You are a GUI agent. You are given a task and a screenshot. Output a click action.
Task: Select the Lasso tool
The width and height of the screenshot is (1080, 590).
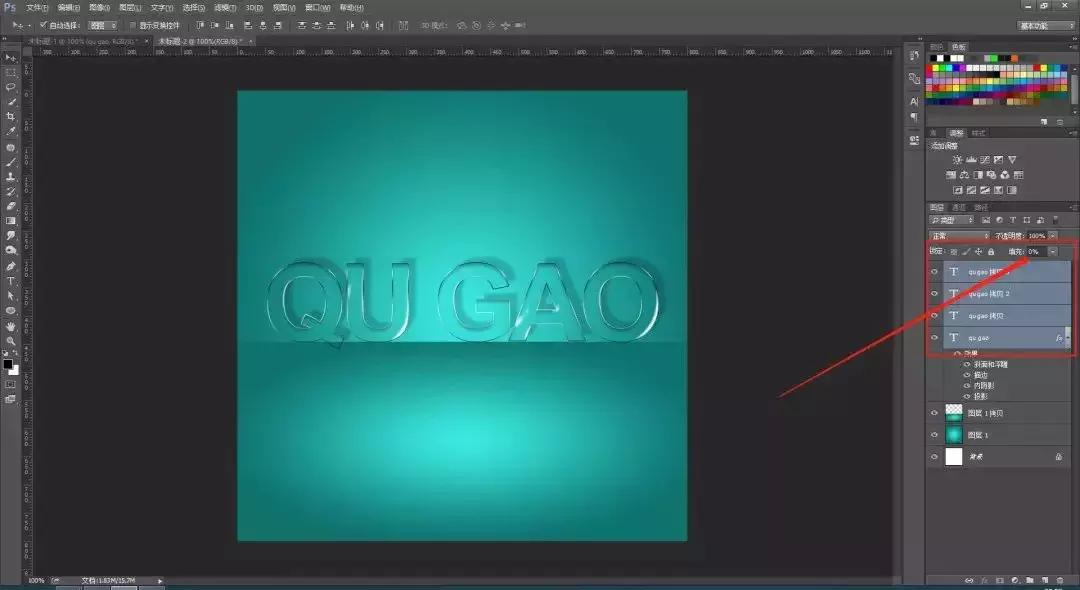tap(10, 87)
